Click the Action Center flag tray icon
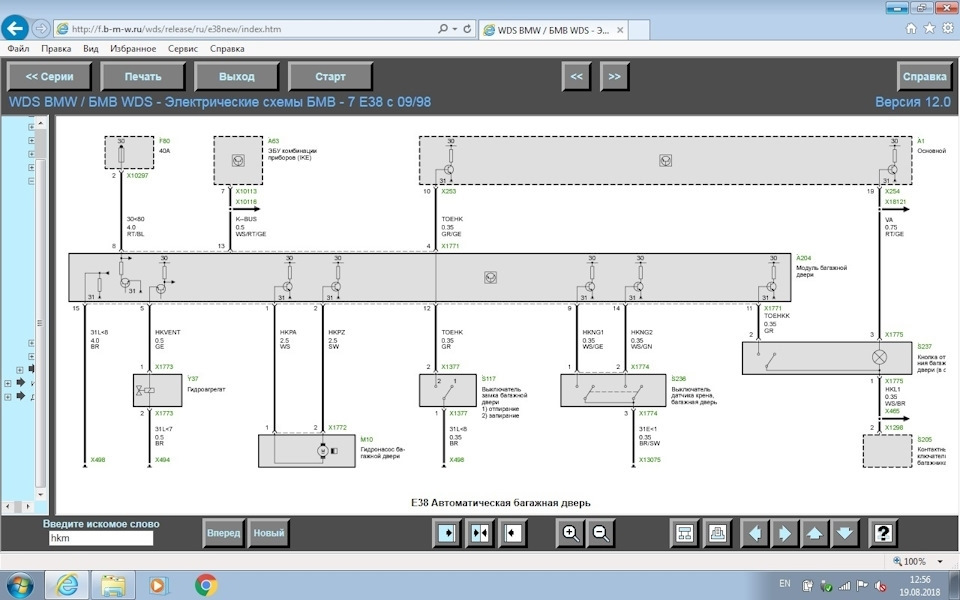Screen dimensions: 960x600 click(861, 585)
